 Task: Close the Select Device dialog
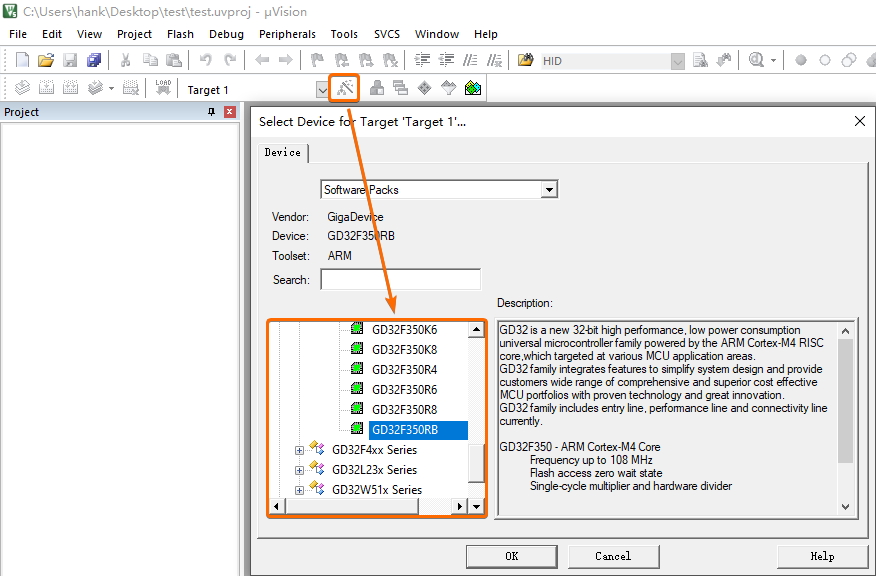coord(860,121)
